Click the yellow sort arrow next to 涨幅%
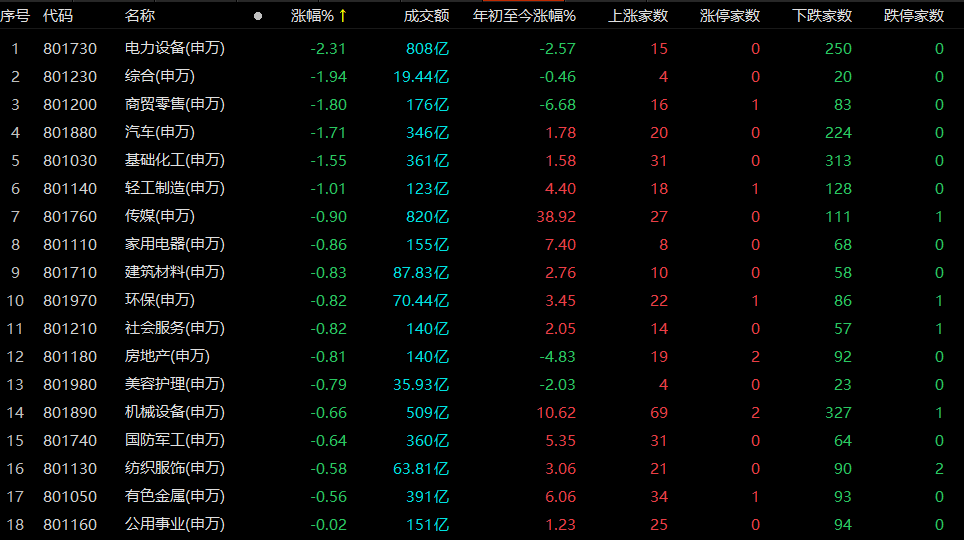This screenshot has height=540, width=964. click(x=342, y=16)
